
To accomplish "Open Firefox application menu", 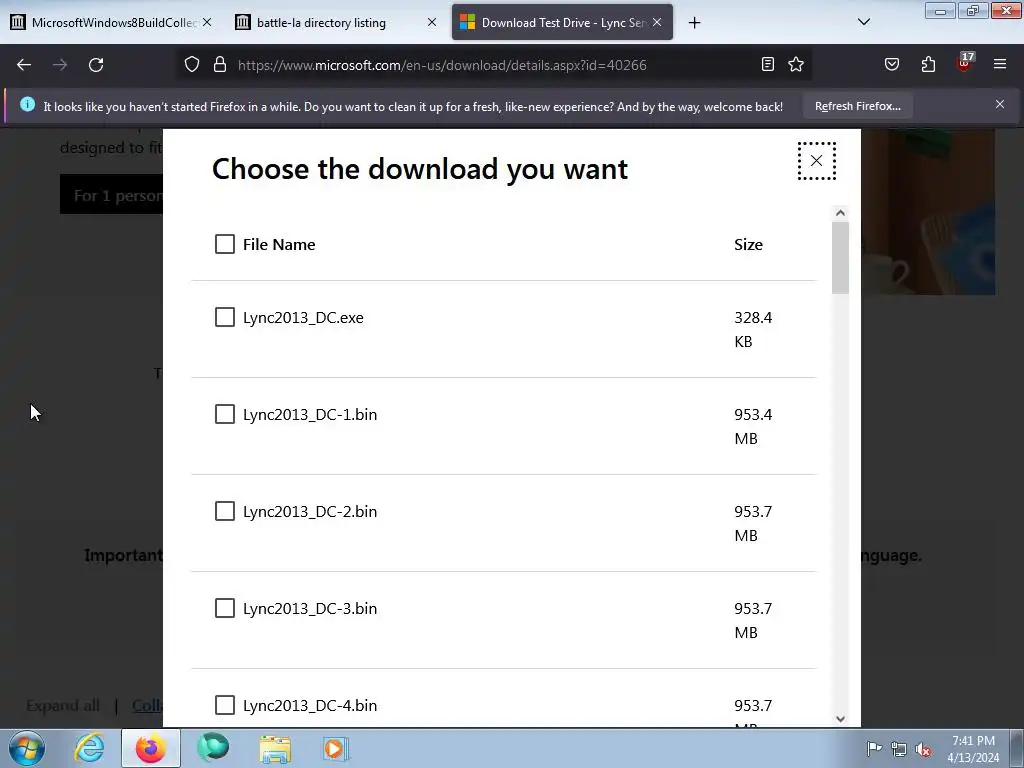I will (1000, 65).
